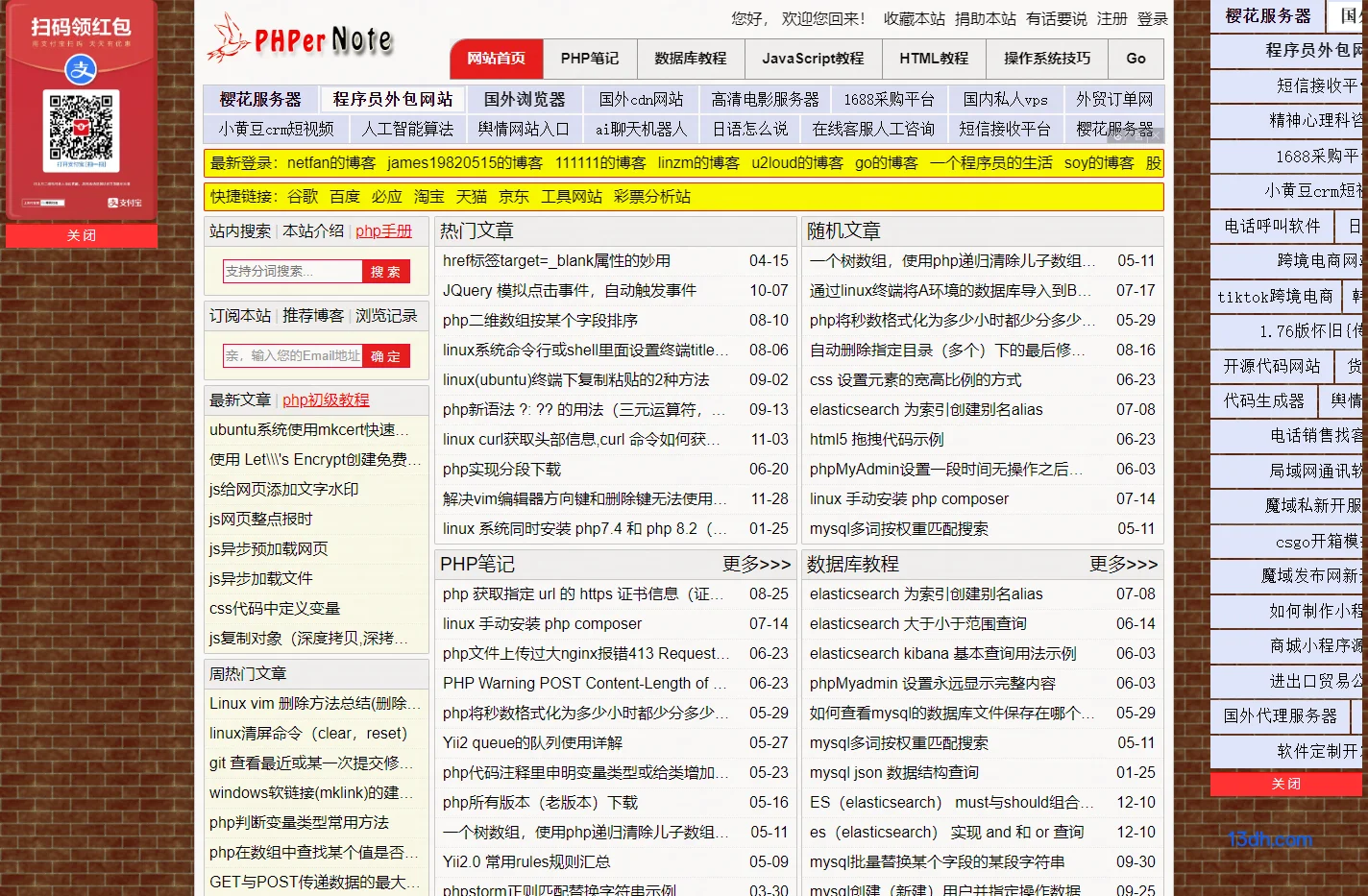Open the 有话要说 link
1368x896 pixels.
(x=1057, y=18)
